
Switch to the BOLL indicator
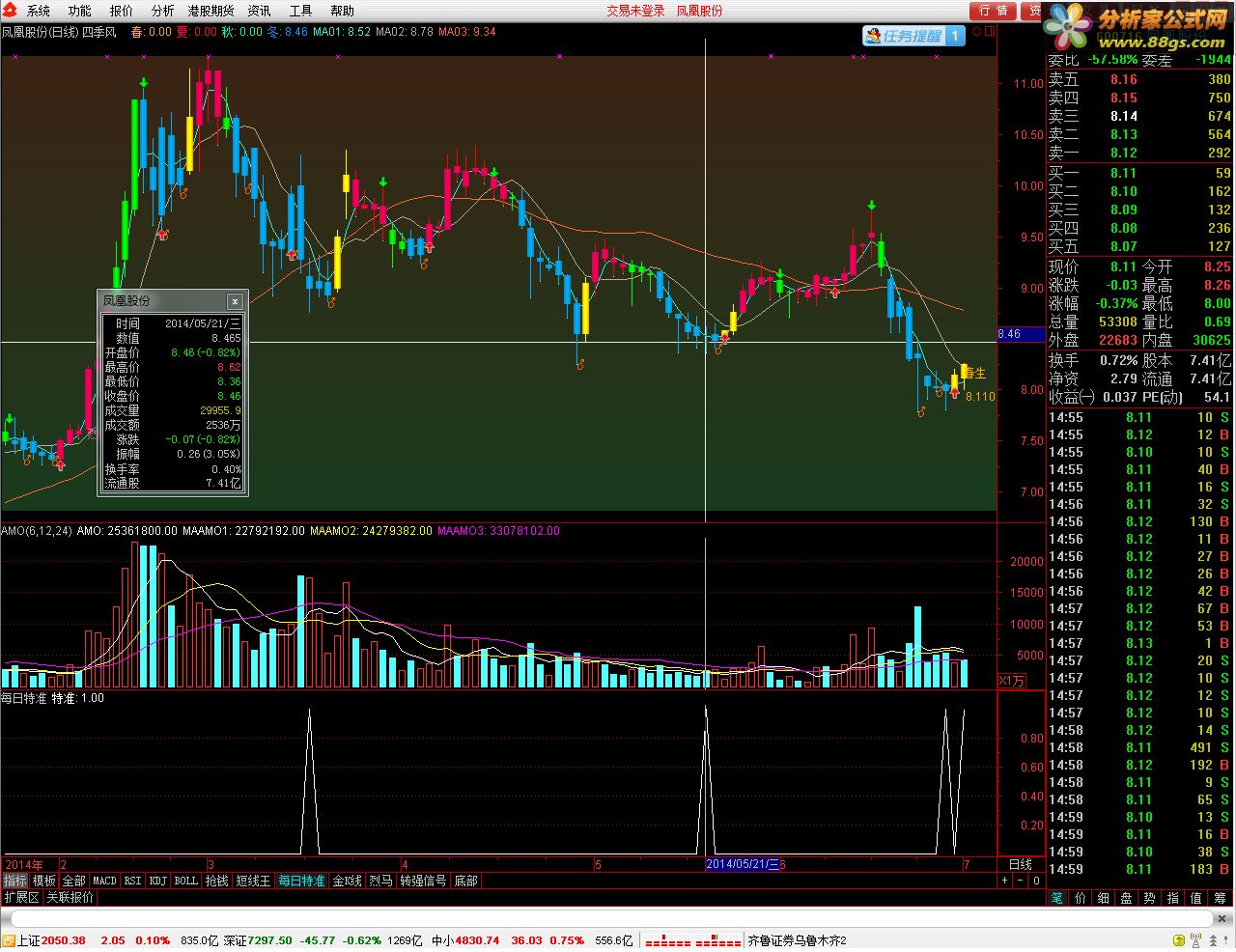point(186,881)
